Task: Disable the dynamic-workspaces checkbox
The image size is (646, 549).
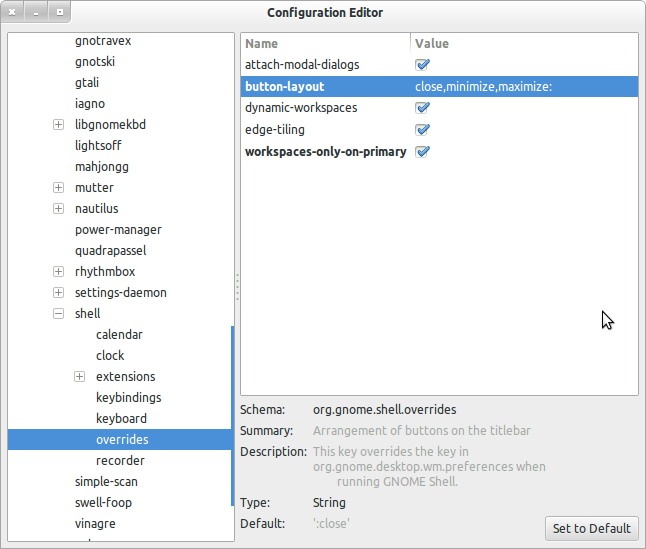Action: click(423, 108)
